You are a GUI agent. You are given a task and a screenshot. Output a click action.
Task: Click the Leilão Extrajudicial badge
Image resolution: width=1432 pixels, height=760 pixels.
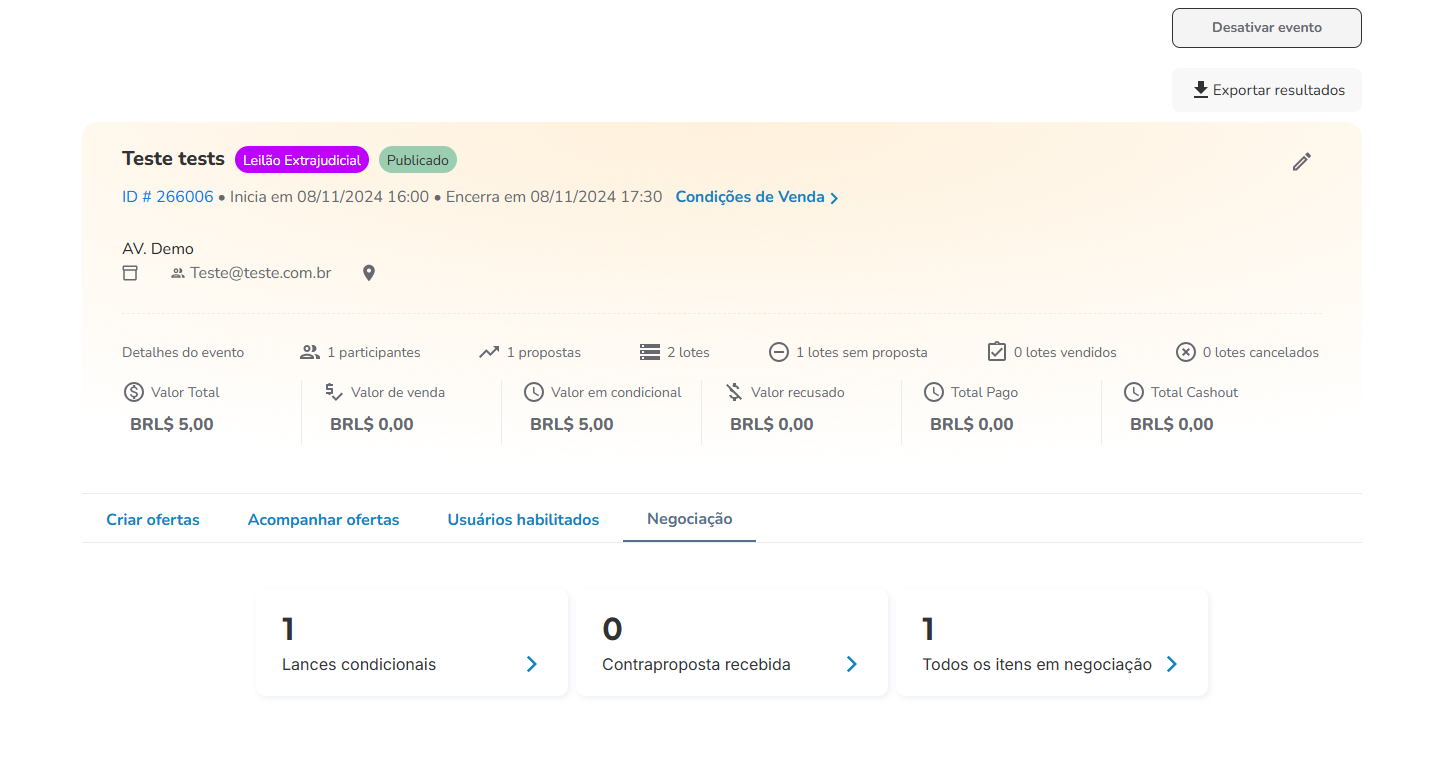pyautogui.click(x=302, y=160)
